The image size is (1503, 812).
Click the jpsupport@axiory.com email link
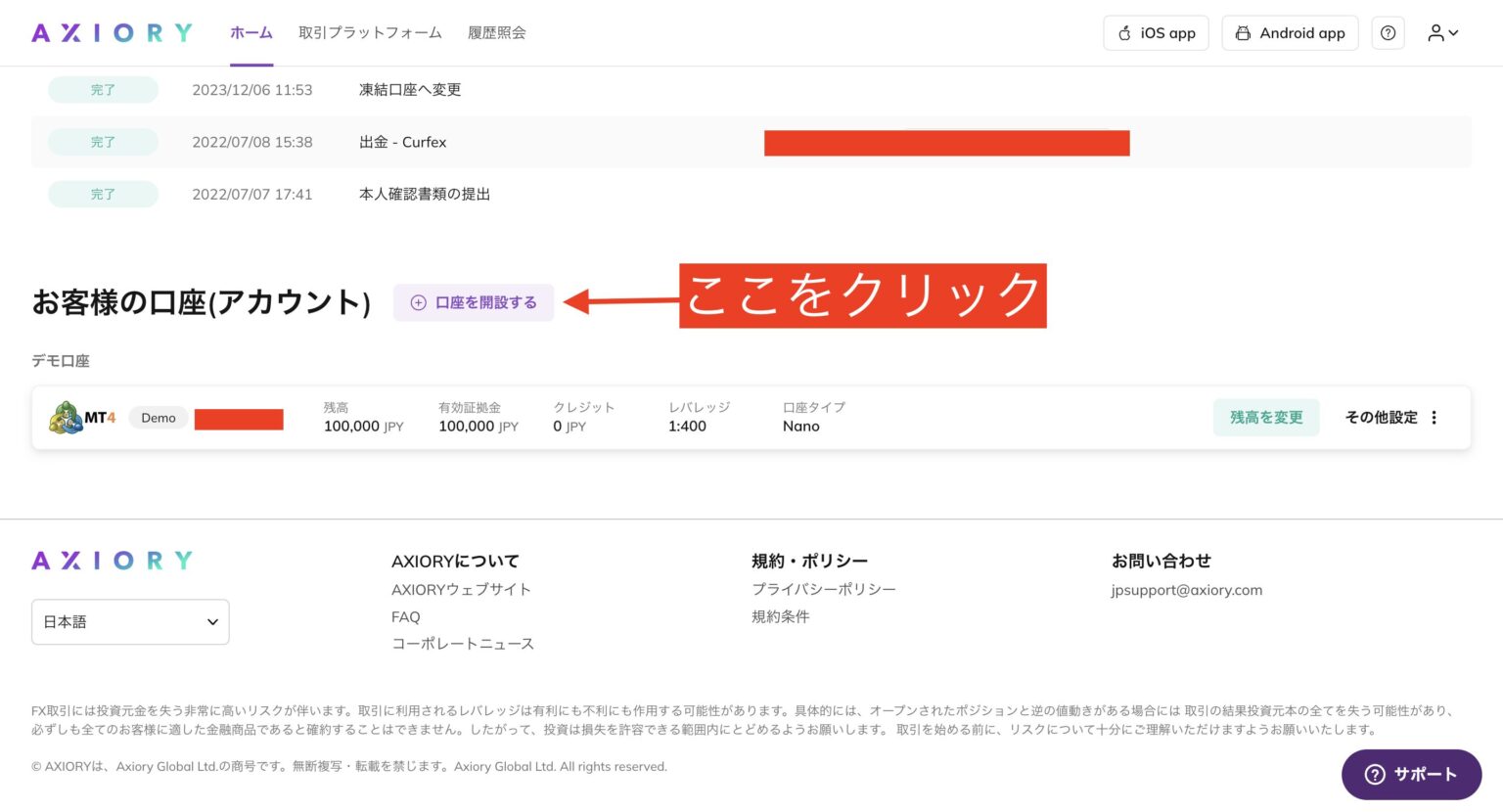pos(1185,590)
